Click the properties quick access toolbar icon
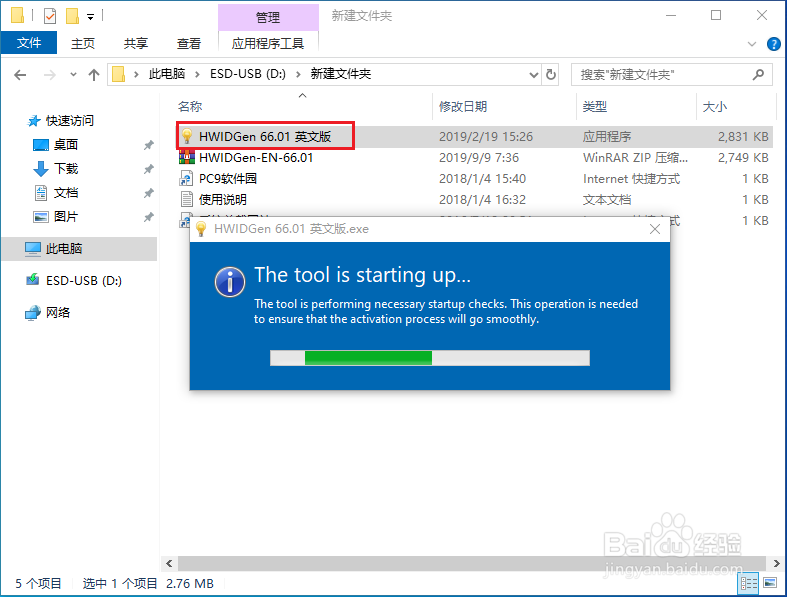The height and width of the screenshot is (597, 787). (x=50, y=16)
